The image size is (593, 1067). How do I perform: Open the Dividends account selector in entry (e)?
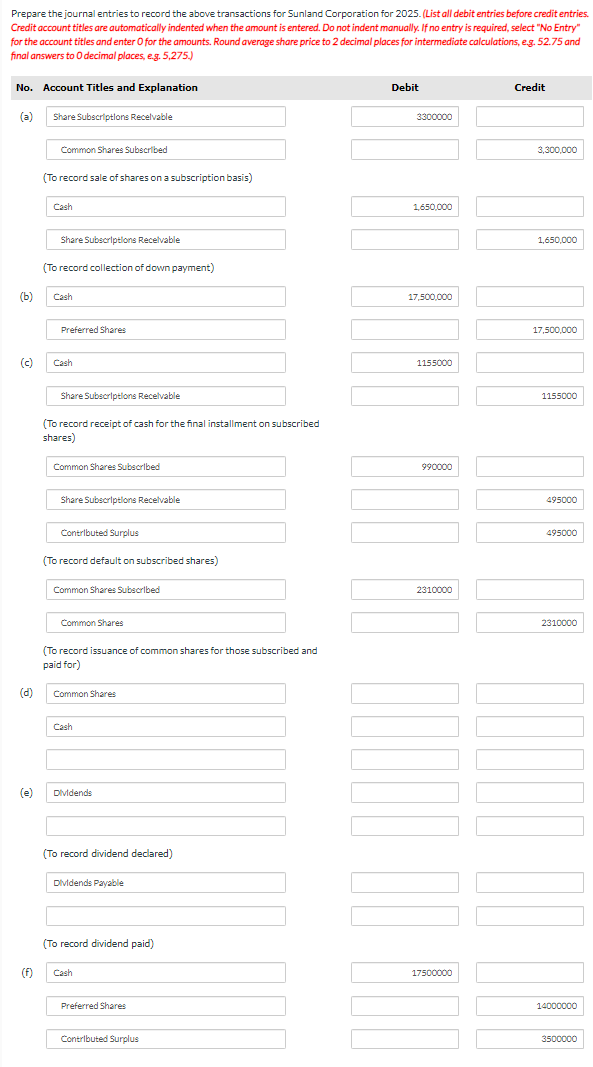point(165,792)
